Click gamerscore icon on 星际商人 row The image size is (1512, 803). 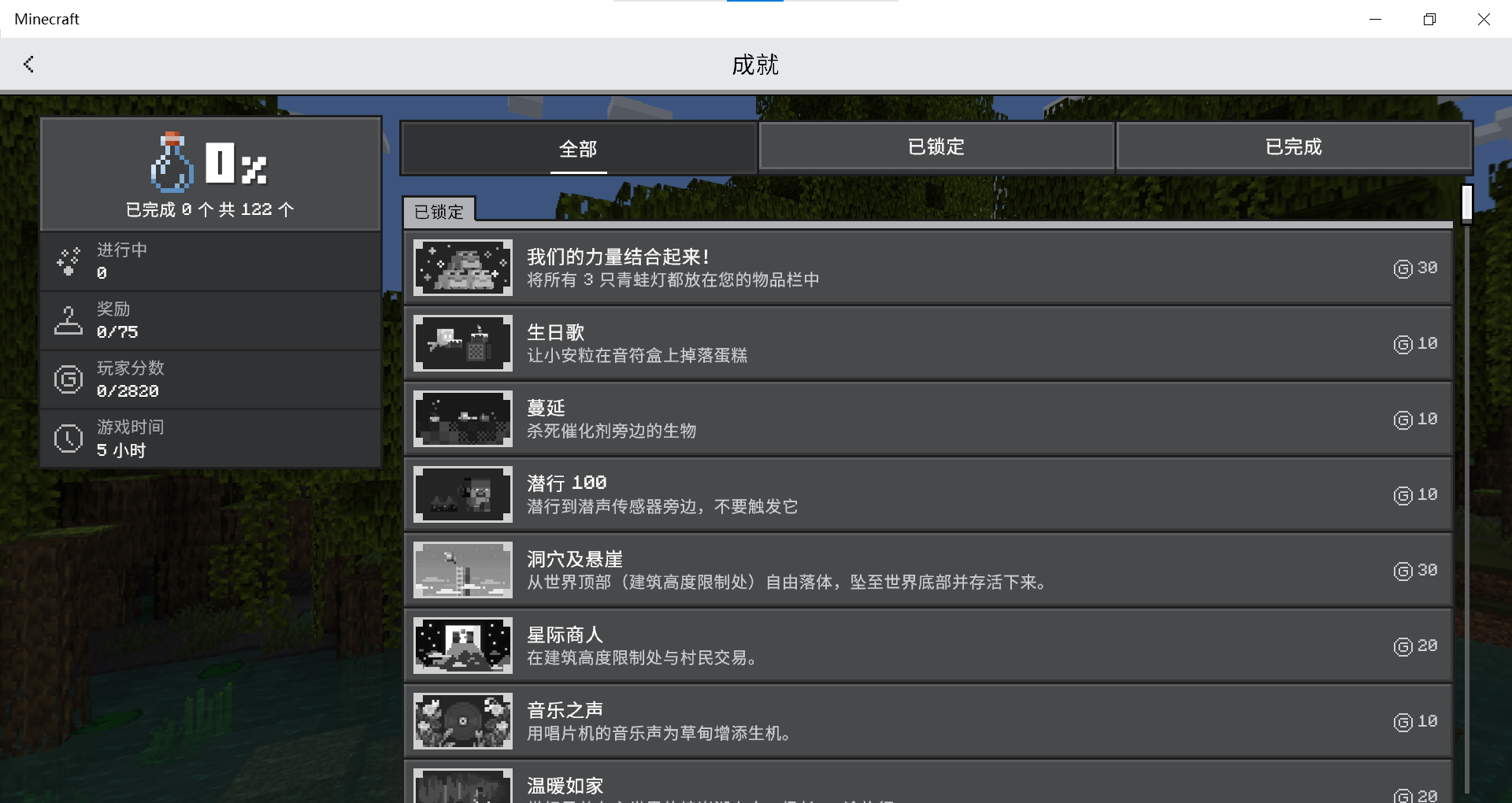pos(1403,647)
